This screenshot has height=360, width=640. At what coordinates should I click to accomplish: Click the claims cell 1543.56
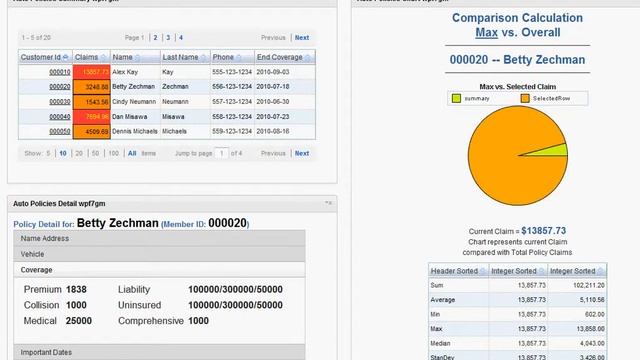pyautogui.click(x=91, y=102)
